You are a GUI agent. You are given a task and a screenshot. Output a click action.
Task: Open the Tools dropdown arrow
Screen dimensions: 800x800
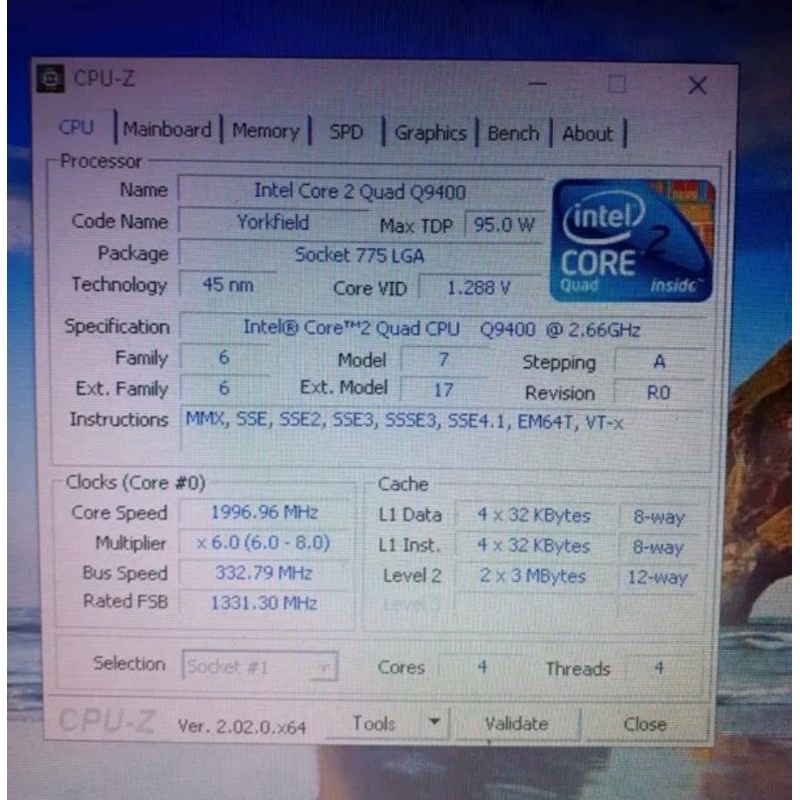click(435, 722)
